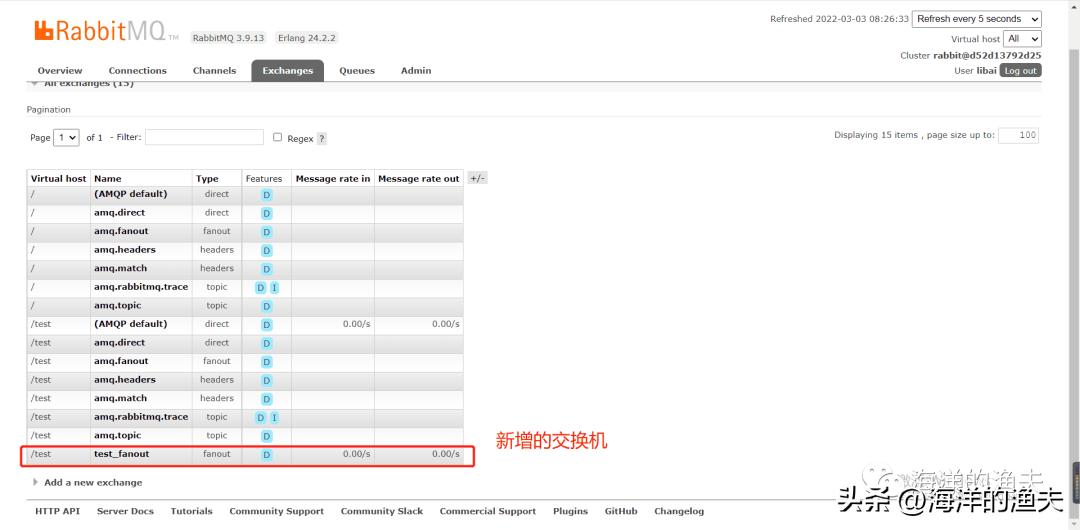Image resolution: width=1080 pixels, height=530 pixels.
Task: Open the Commercial Support link
Action: [x=488, y=511]
